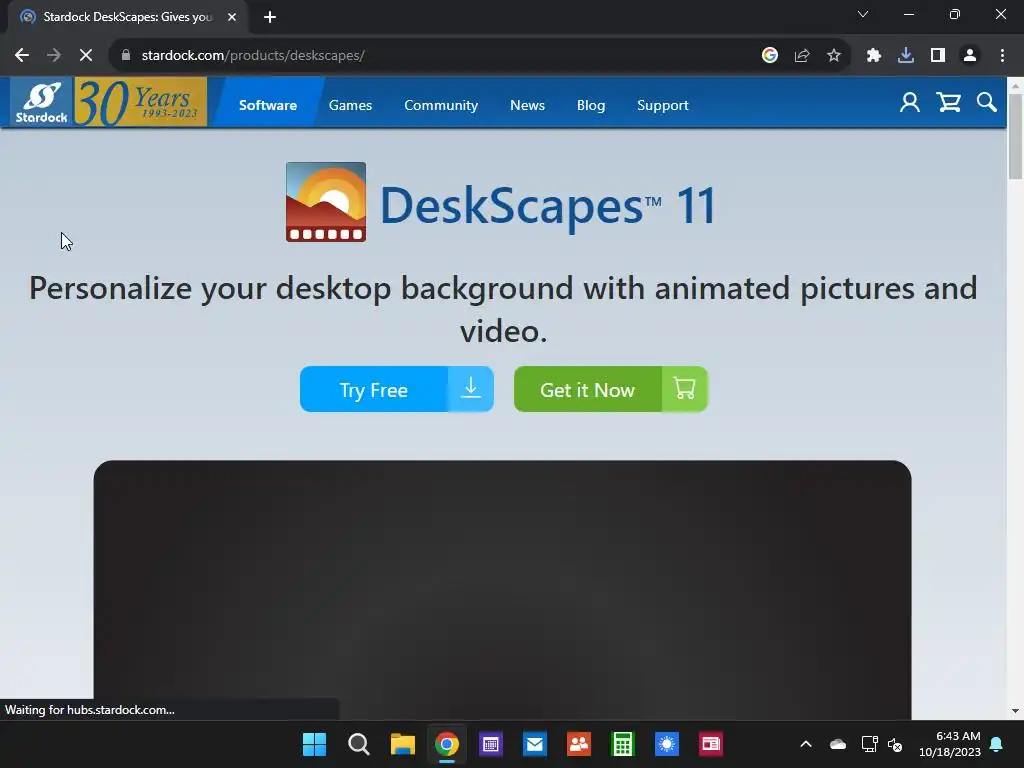Viewport: 1024px width, 768px height.
Task: Click Chrome icon in taskbar
Action: point(447,744)
